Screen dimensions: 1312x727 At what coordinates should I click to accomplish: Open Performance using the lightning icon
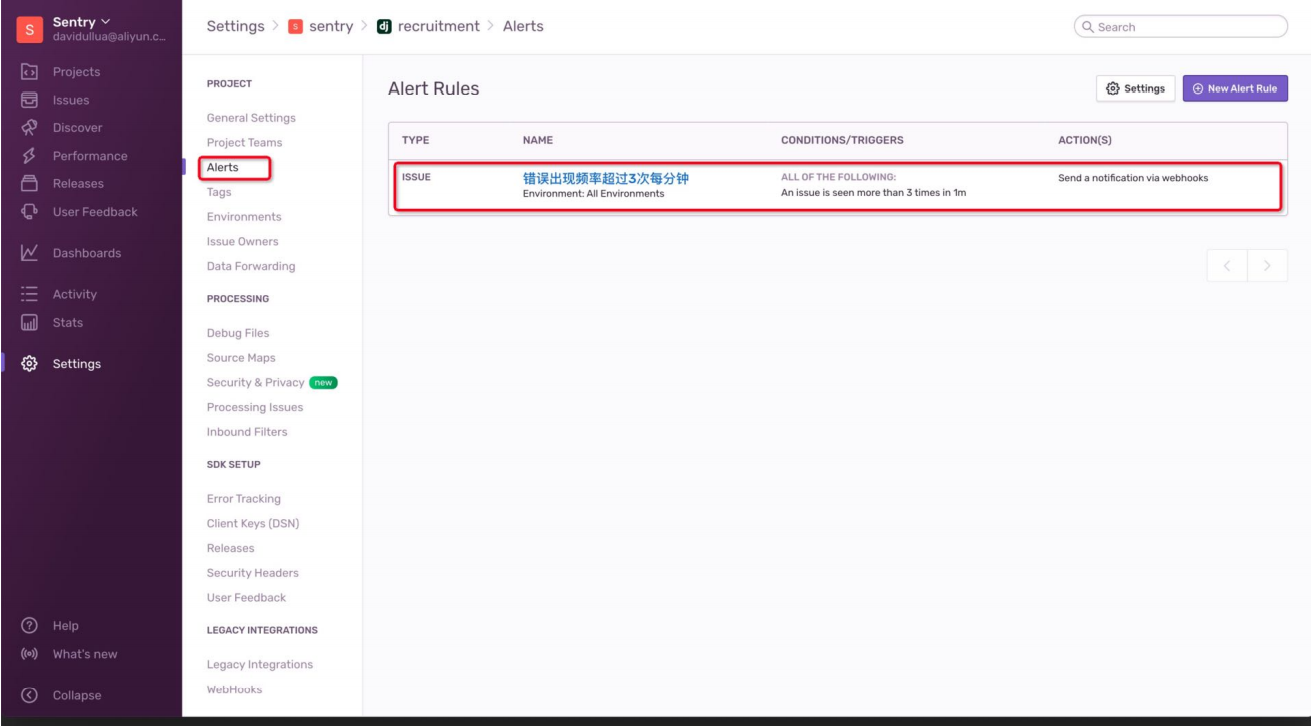(x=30, y=156)
